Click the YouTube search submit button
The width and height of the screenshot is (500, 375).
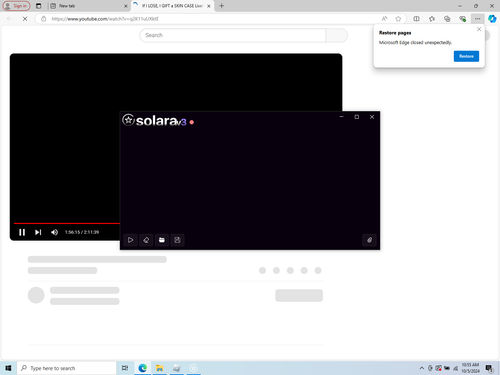click(337, 35)
